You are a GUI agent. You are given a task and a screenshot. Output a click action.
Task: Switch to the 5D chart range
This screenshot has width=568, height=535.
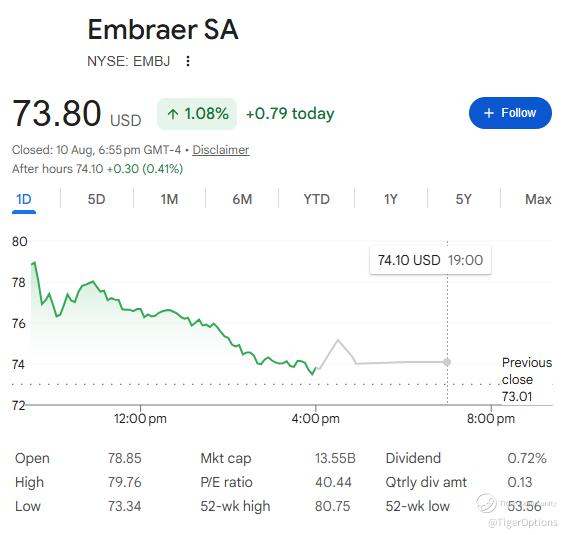pos(96,199)
